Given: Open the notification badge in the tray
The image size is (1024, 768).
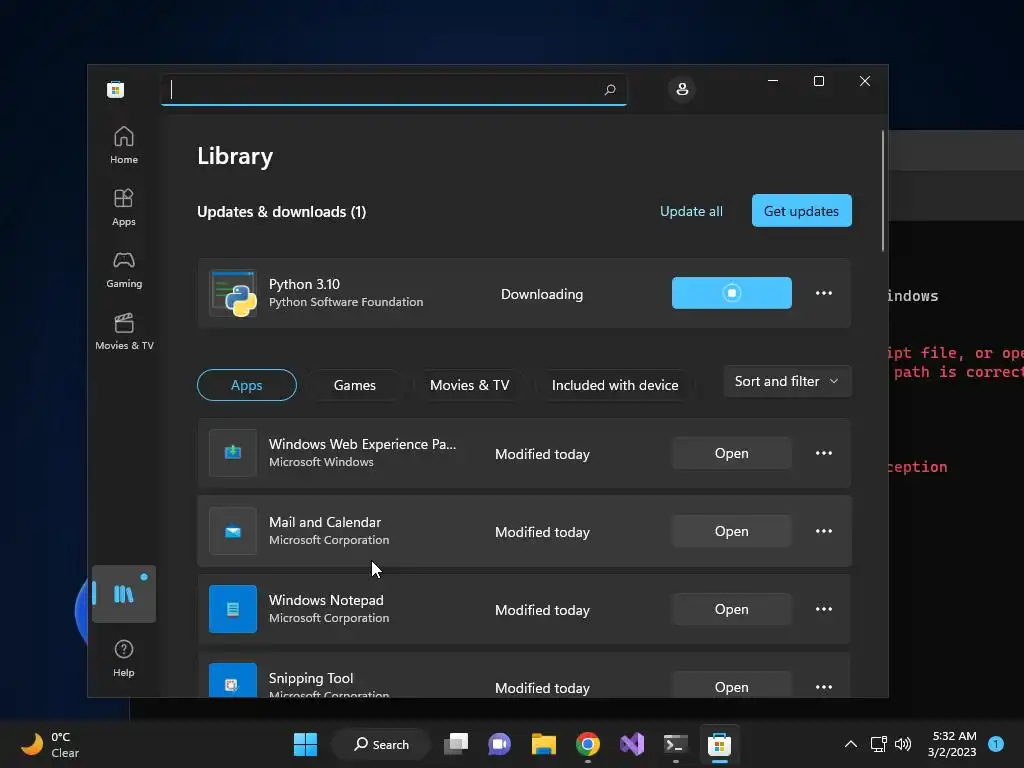Looking at the screenshot, I should [996, 744].
